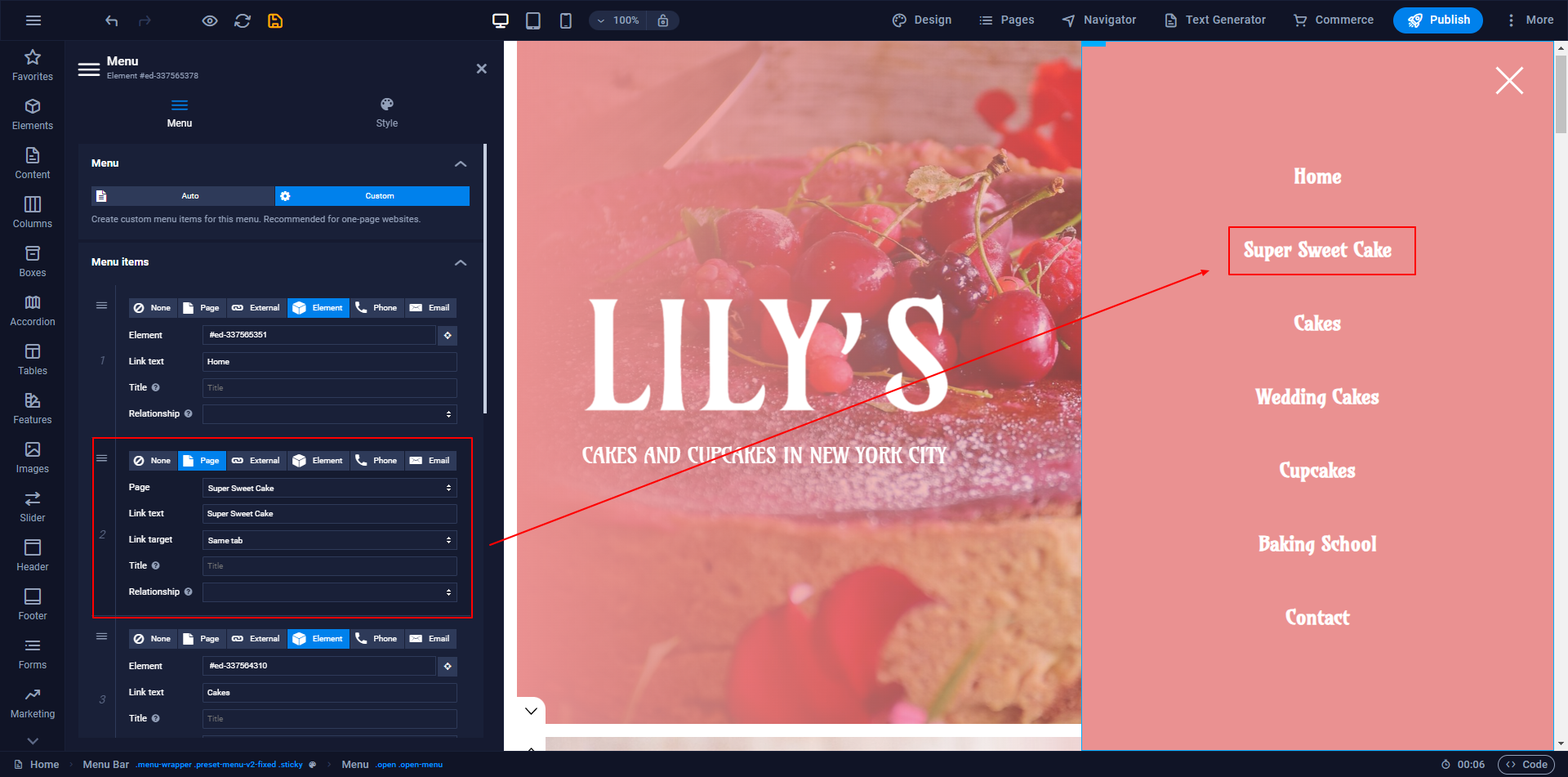Image resolution: width=1568 pixels, height=777 pixels.
Task: Click the refresh icon in top toolbar
Action: click(x=243, y=20)
